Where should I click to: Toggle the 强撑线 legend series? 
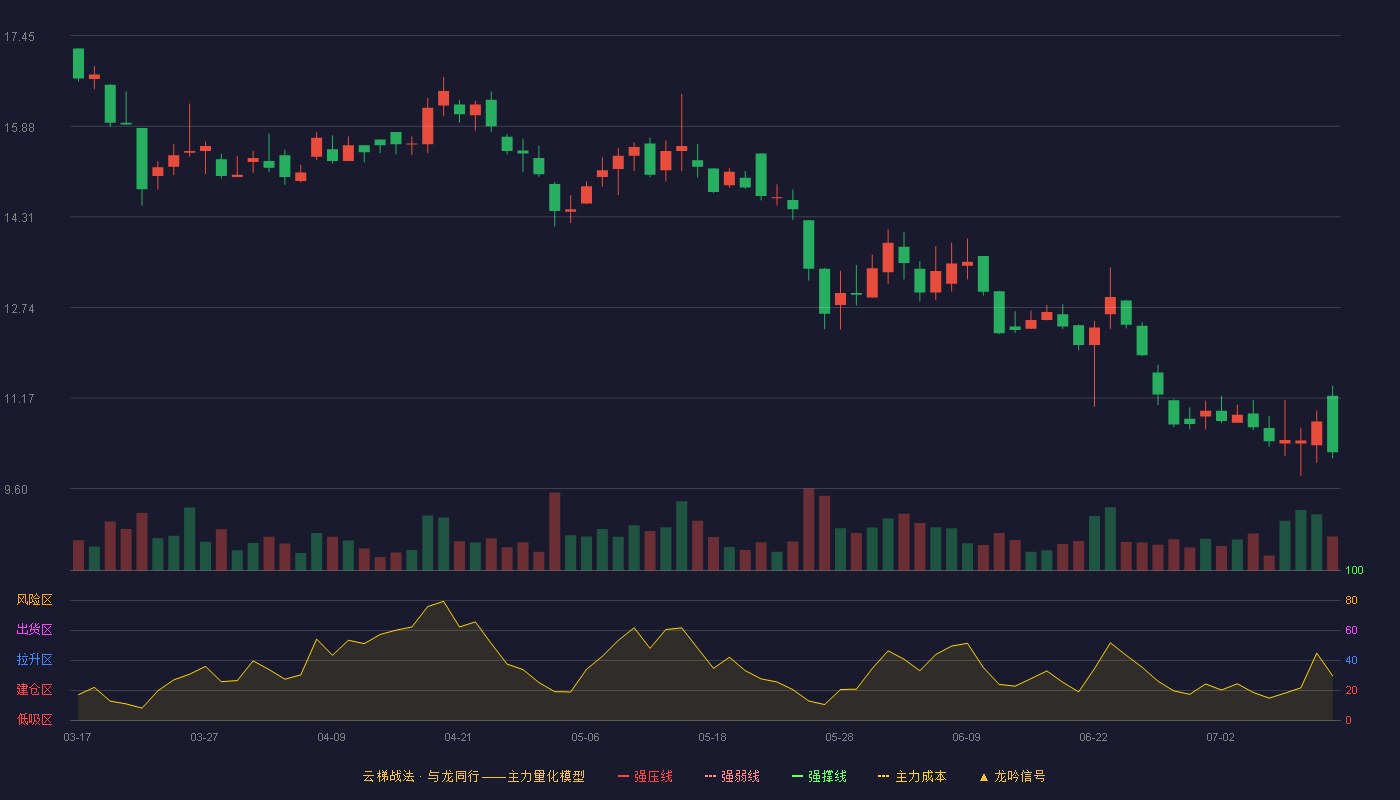(x=819, y=776)
